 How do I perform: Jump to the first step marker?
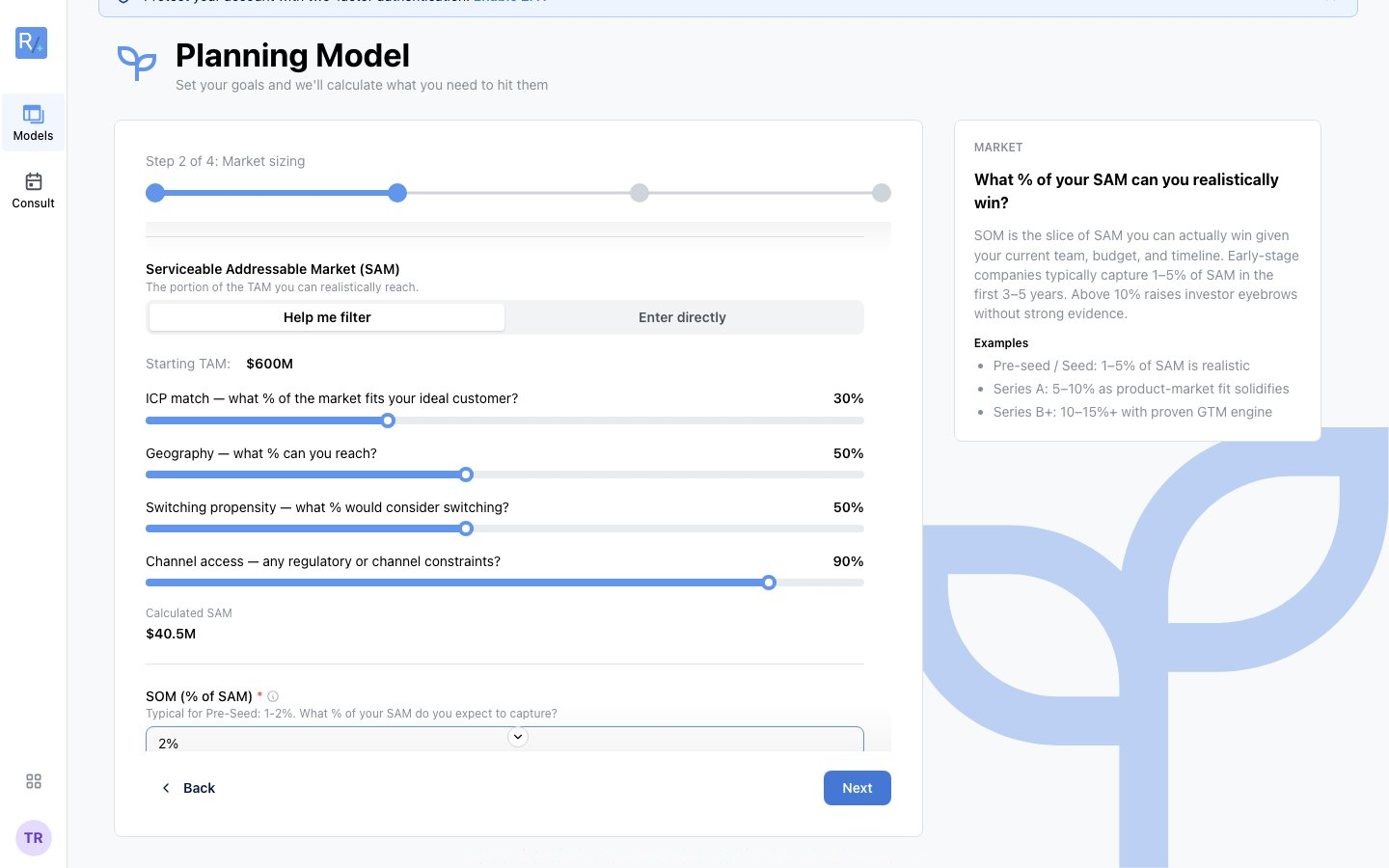[155, 193]
